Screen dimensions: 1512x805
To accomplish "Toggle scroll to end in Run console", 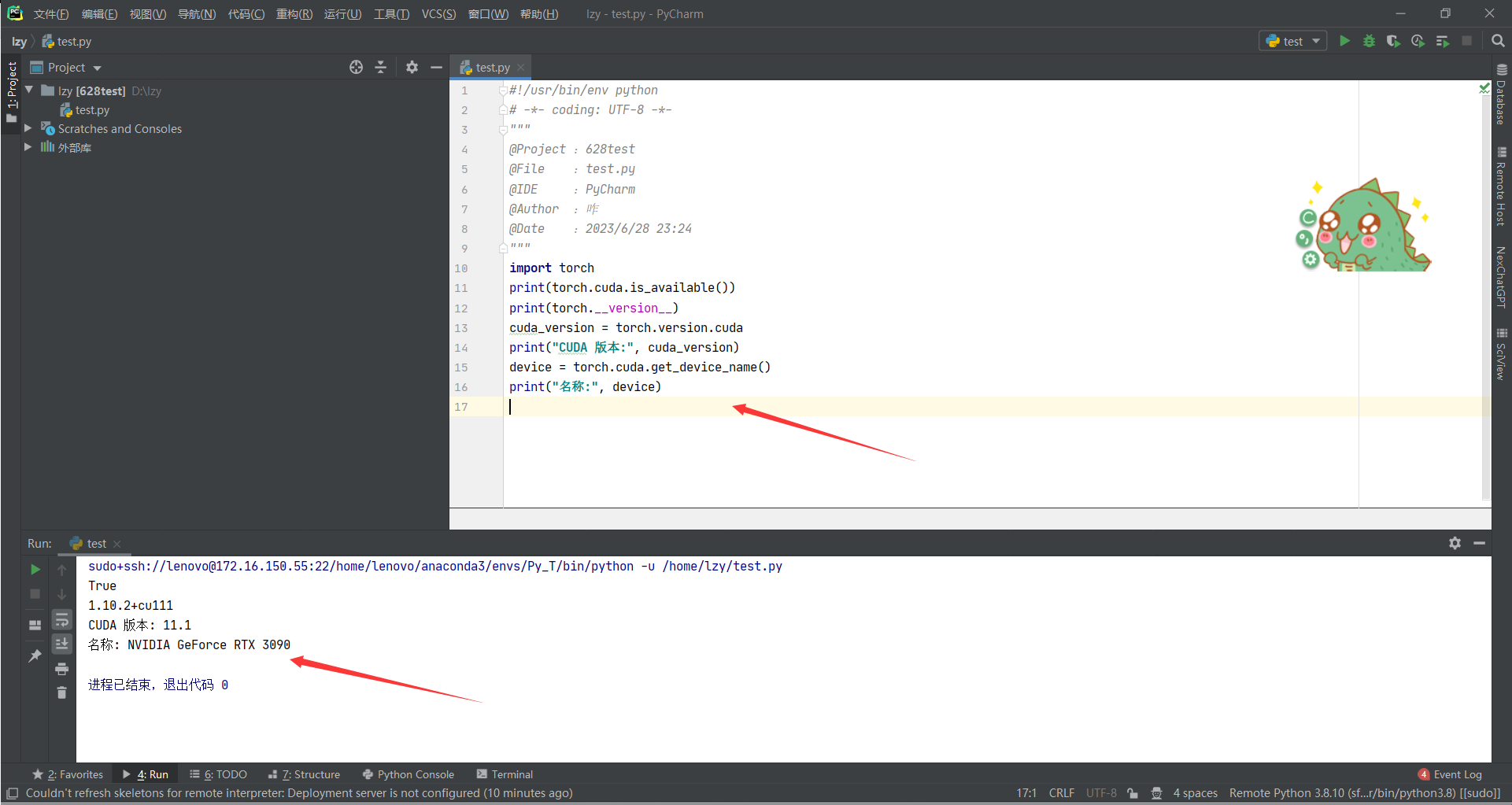I will click(x=61, y=644).
